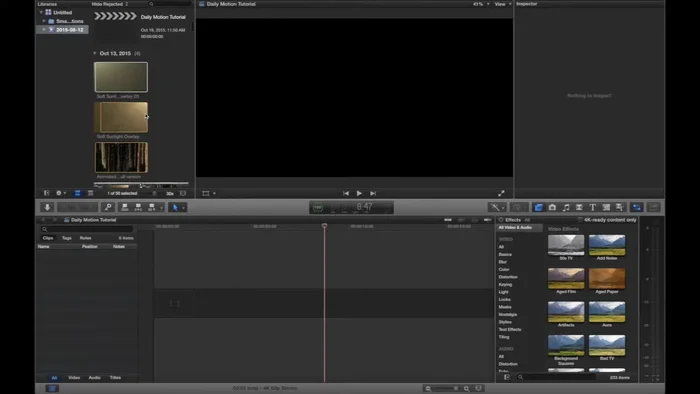Click the browser search magnifier icon
700x394 pixels.
coord(151,4)
